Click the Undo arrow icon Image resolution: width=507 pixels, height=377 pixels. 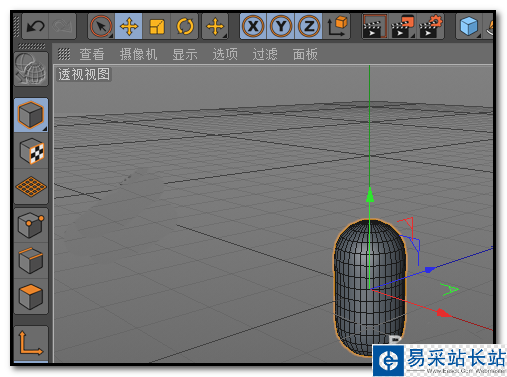coord(35,26)
